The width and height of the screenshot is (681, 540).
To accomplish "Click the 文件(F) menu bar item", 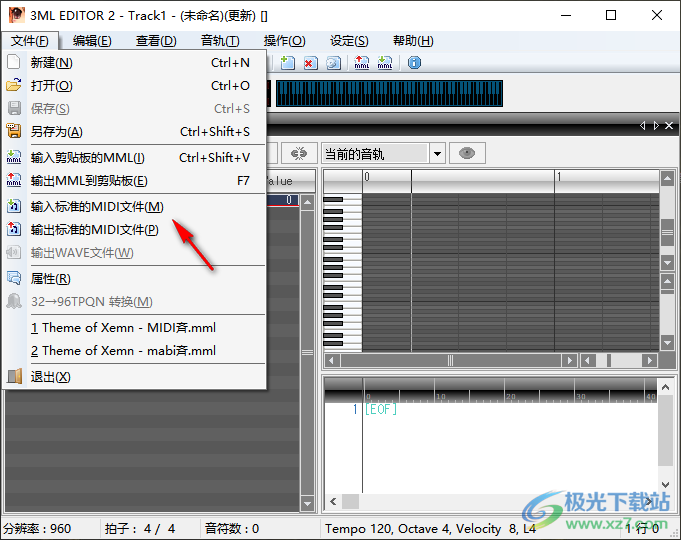I will (30, 41).
